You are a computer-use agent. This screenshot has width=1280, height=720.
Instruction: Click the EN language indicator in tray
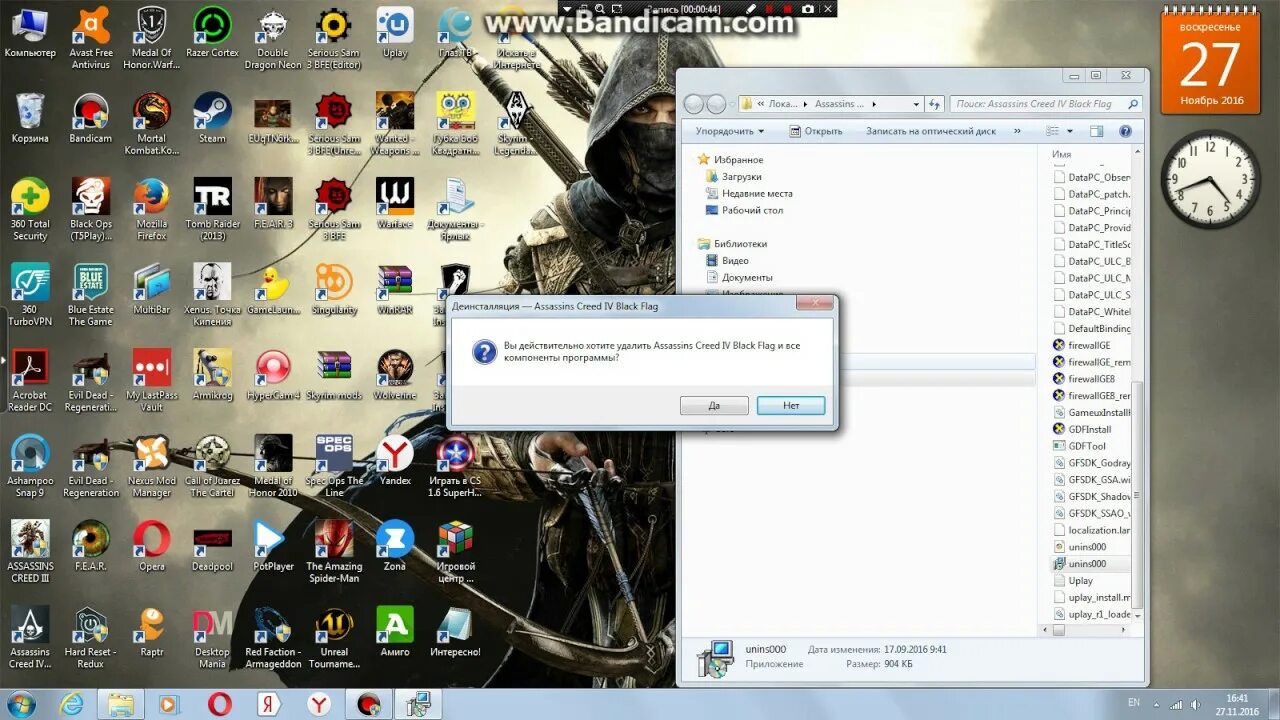(1133, 702)
